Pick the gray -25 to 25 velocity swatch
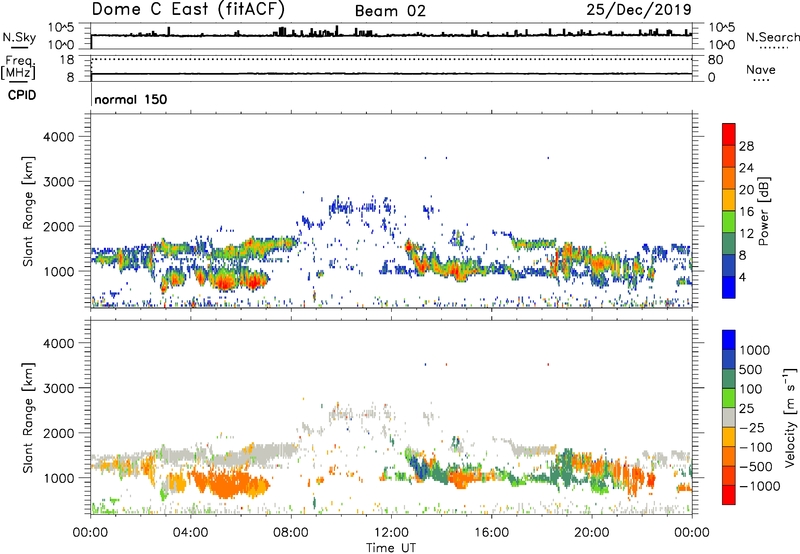 coord(729,417)
